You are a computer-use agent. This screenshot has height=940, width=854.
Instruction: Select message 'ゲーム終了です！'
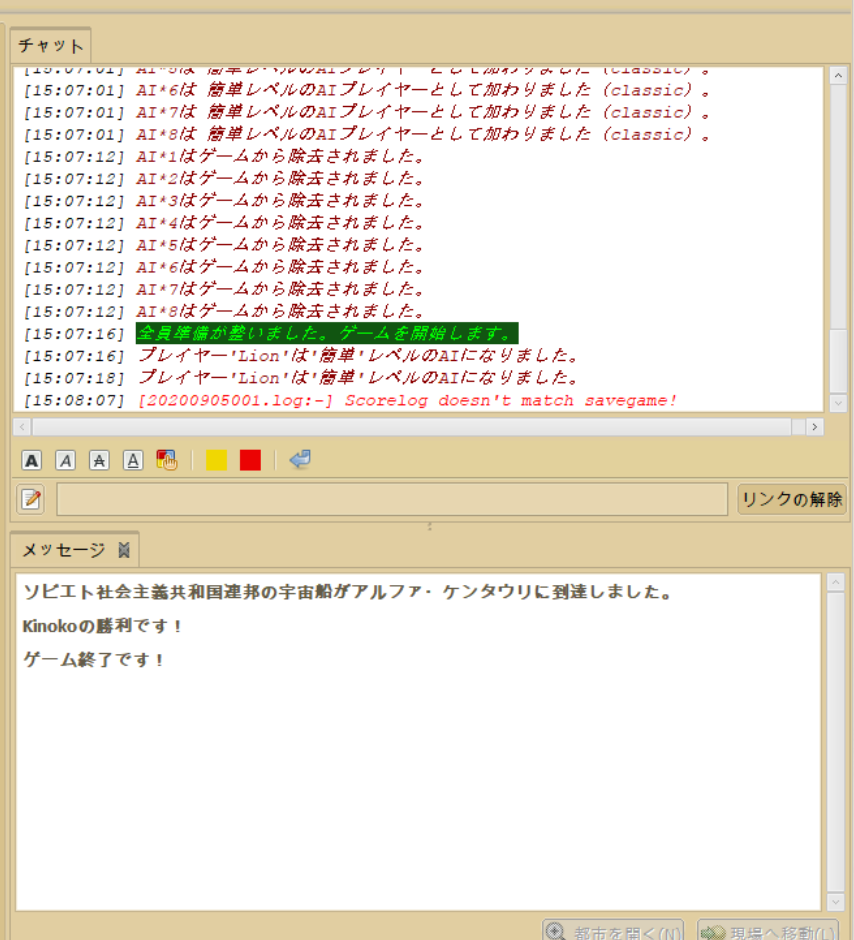pyautogui.click(x=93, y=659)
